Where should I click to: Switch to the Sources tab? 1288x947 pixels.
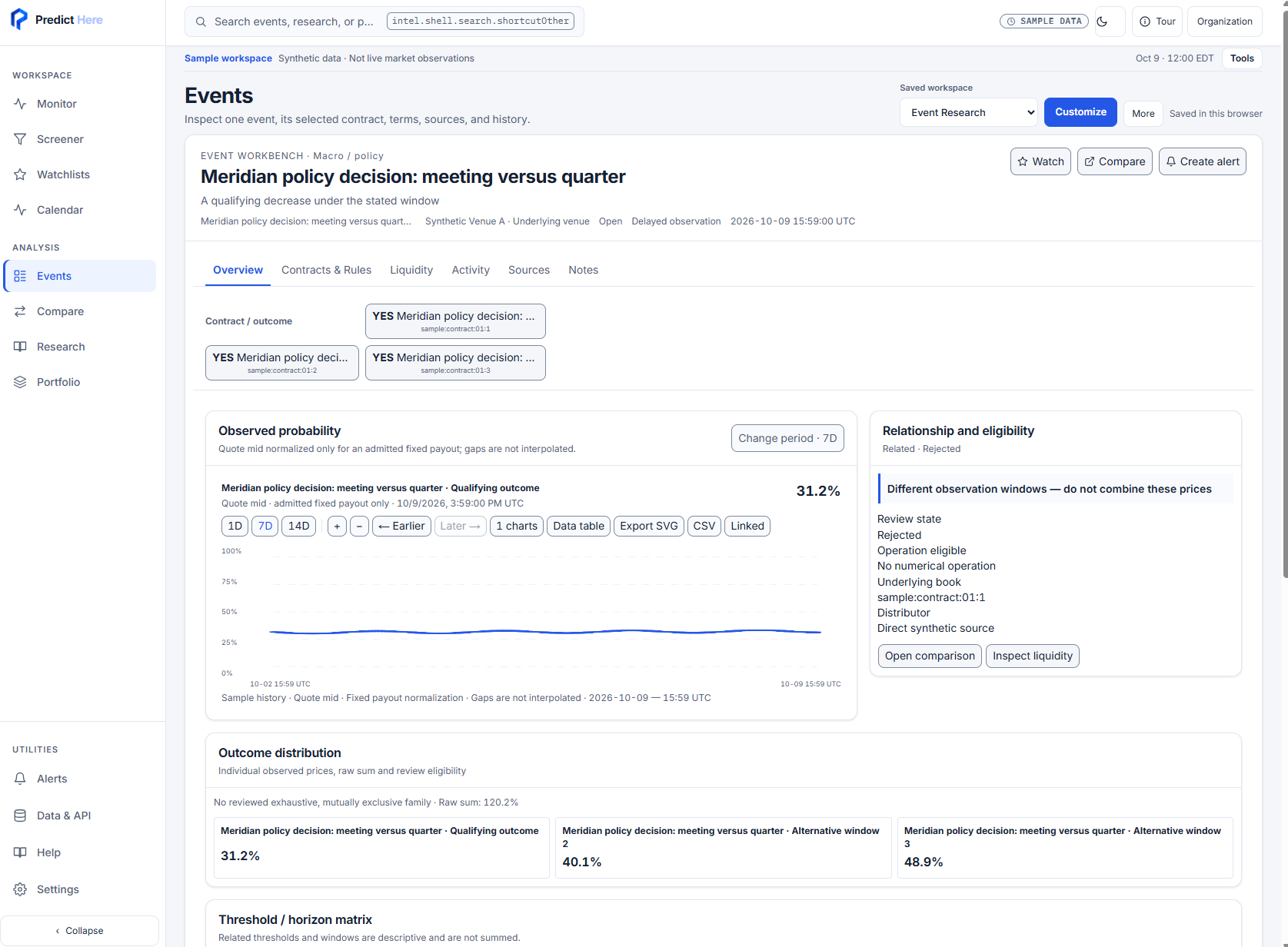[529, 270]
